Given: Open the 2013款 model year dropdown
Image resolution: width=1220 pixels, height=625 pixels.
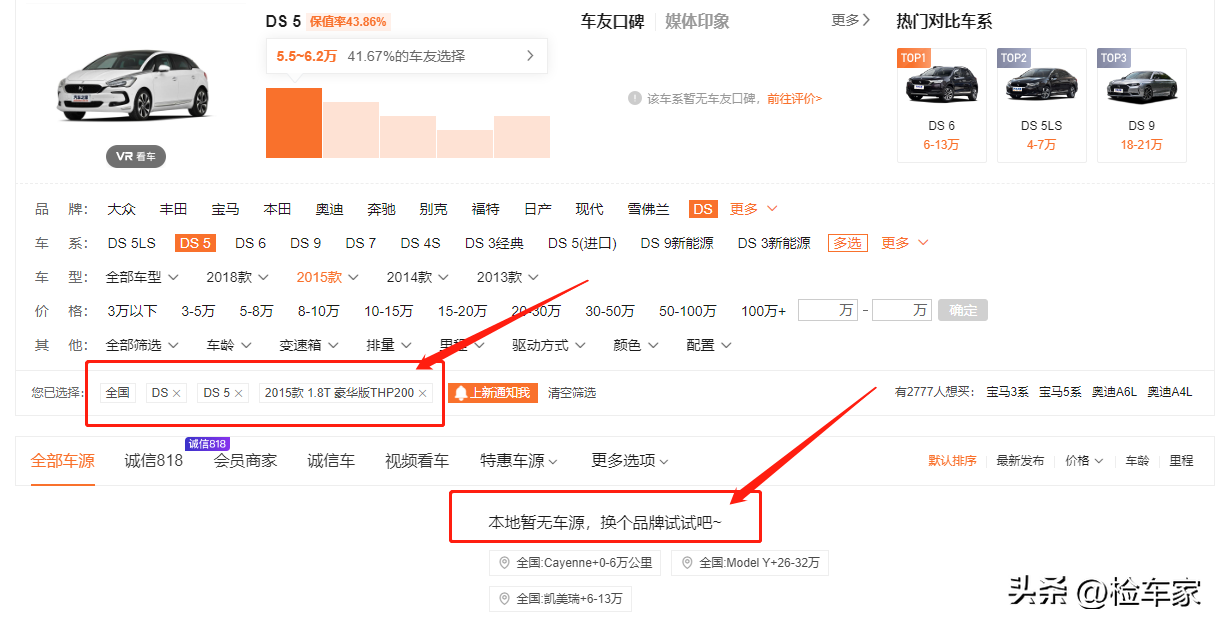Looking at the screenshot, I should [507, 277].
